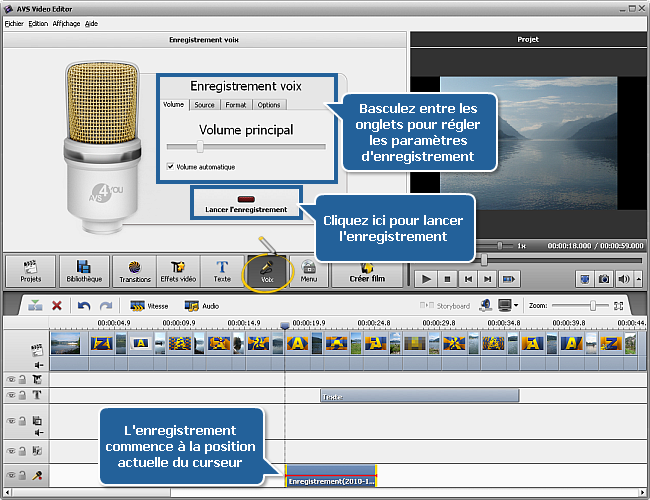650x500 pixels.
Task: Switch to the Format tab
Action: point(236,104)
